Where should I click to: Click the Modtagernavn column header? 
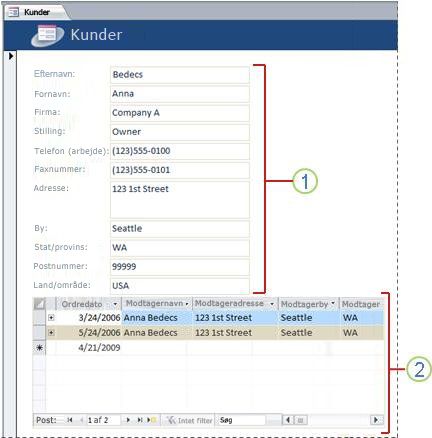(157, 304)
